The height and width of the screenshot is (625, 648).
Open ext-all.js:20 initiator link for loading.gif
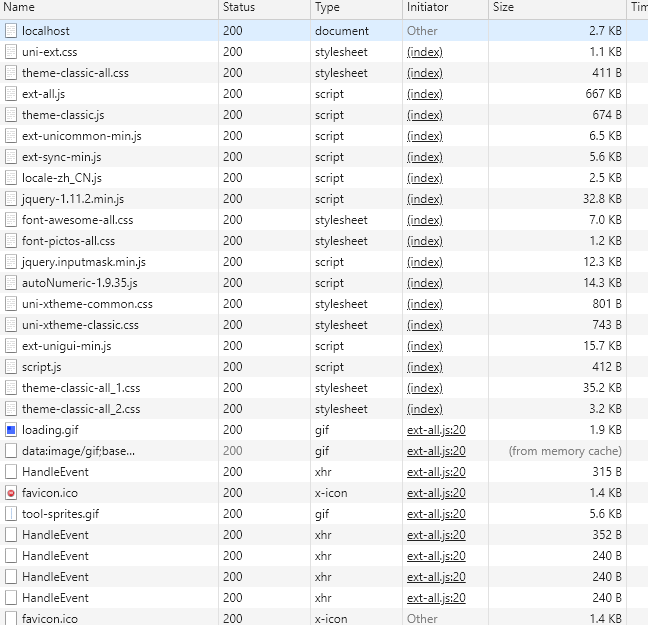pyautogui.click(x=436, y=430)
